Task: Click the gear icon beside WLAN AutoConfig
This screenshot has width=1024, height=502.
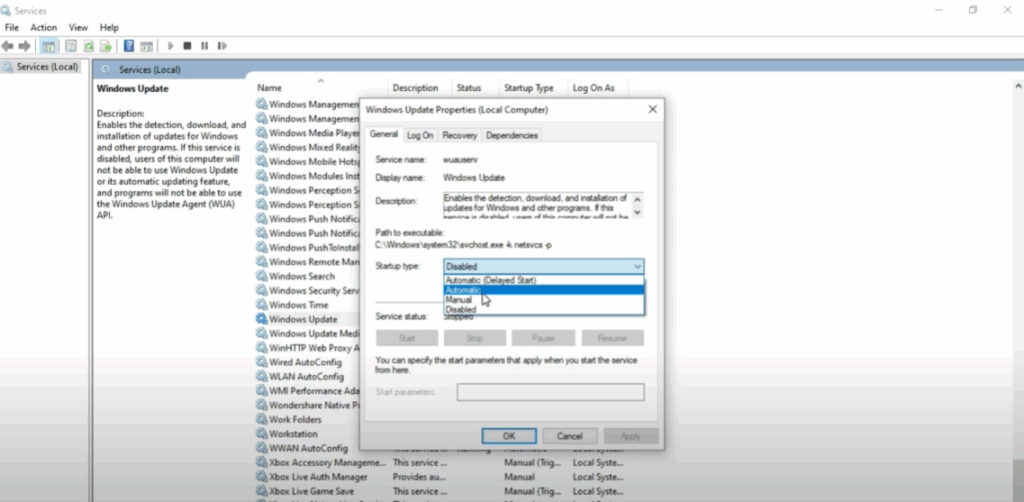Action: tap(262, 377)
